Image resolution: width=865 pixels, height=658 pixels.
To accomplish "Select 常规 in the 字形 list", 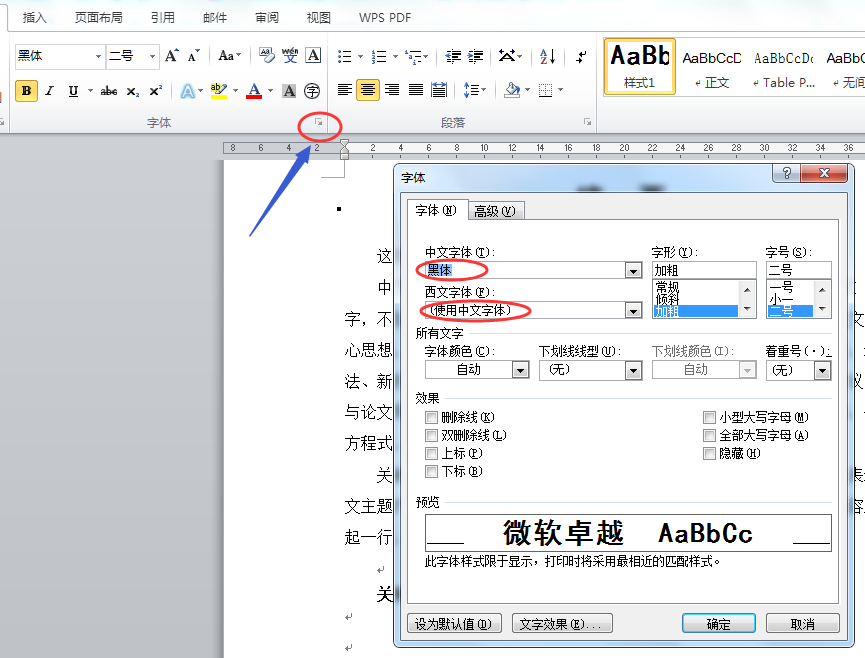I will 667,287.
